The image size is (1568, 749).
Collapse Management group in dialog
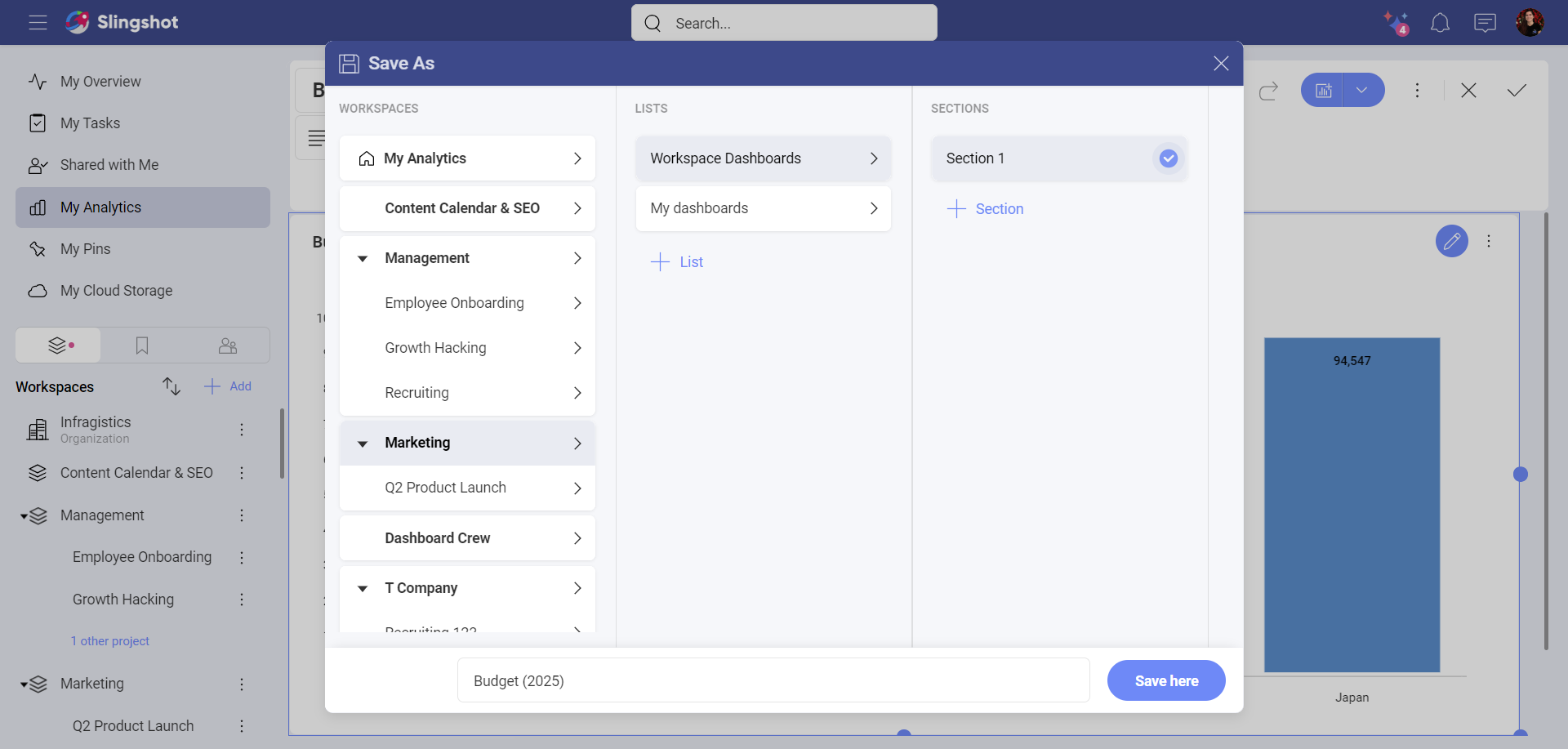tap(363, 259)
